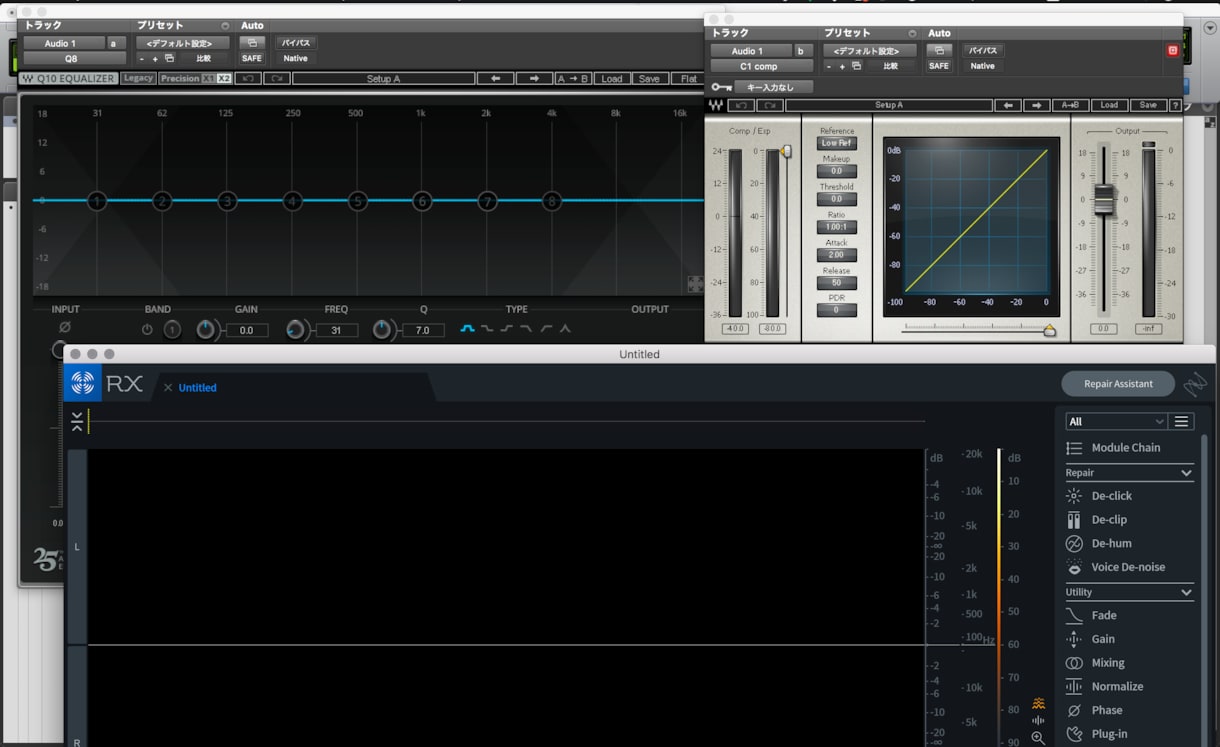Close the Untitled tab in RX
This screenshot has width=1220, height=747.
(168, 388)
